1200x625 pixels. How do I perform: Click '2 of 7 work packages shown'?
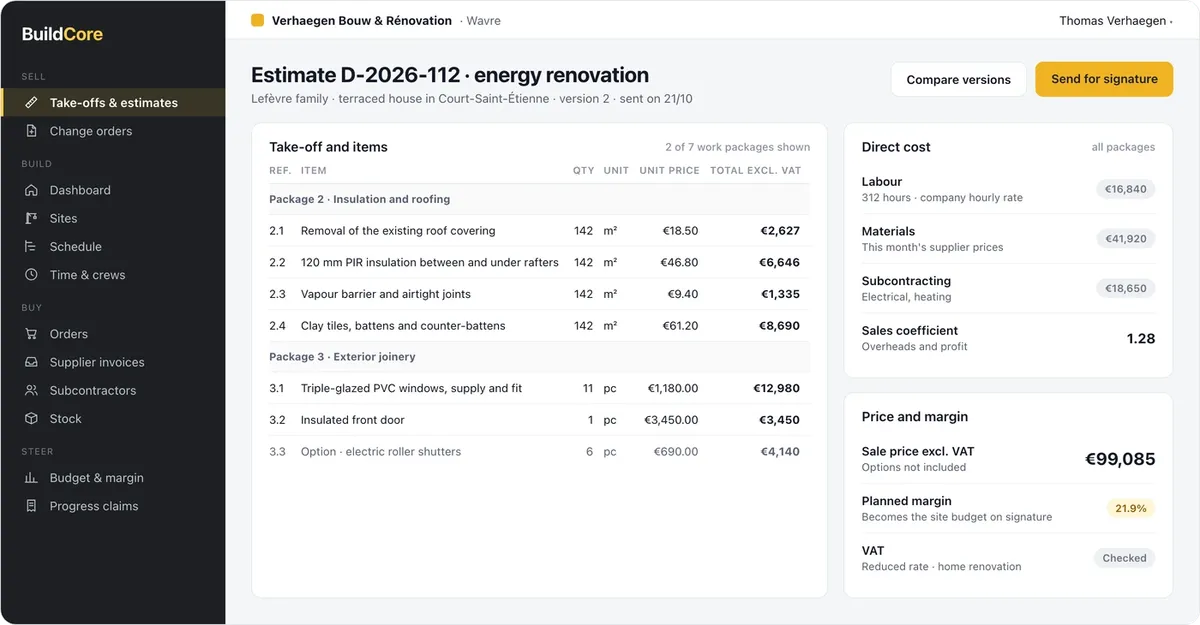738,147
